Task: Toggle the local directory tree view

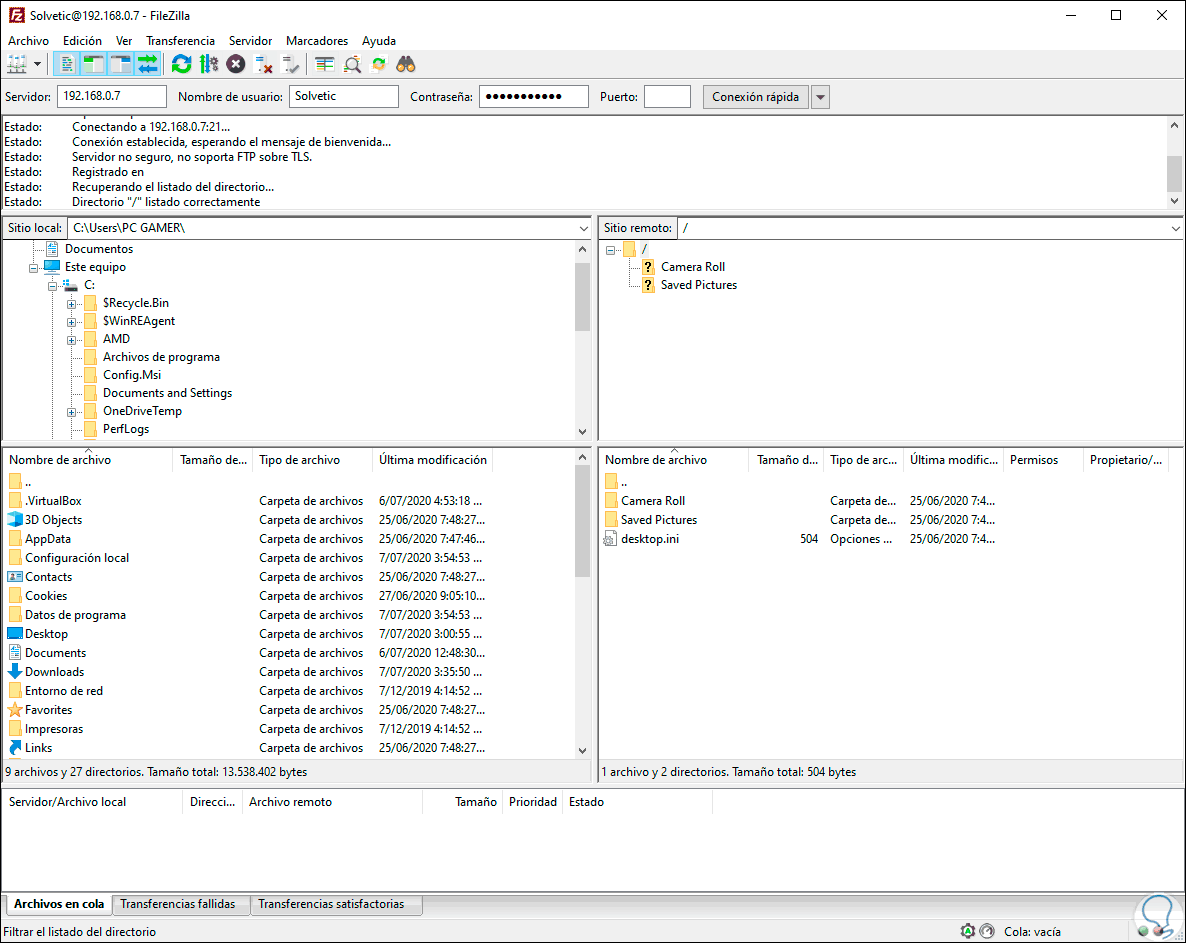Action: (x=94, y=64)
